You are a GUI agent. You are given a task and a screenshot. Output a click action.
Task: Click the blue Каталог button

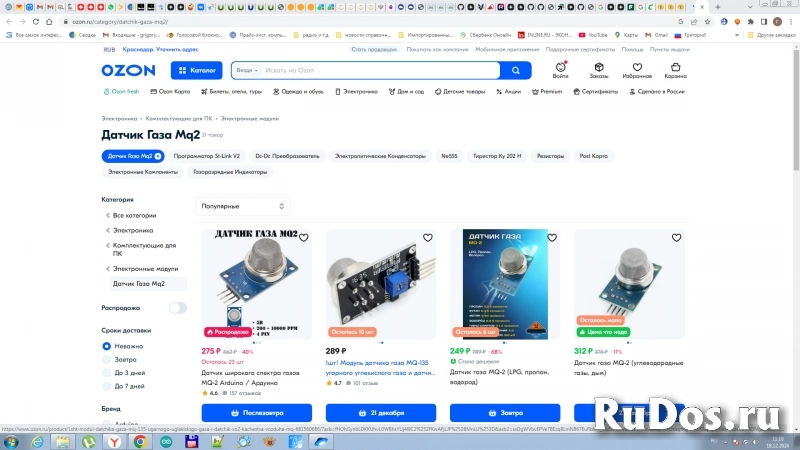[x=197, y=70]
